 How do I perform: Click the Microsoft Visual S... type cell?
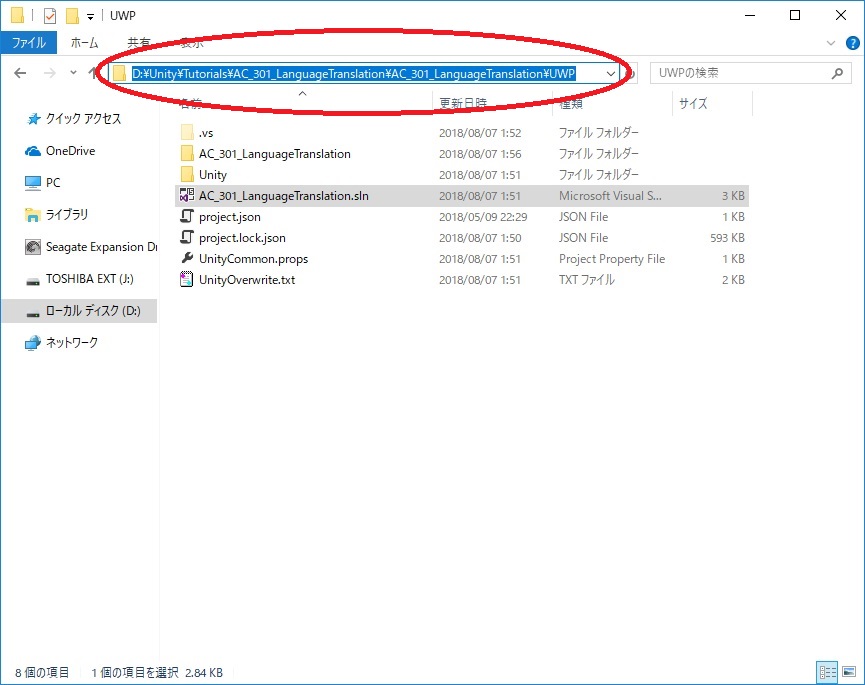click(610, 196)
